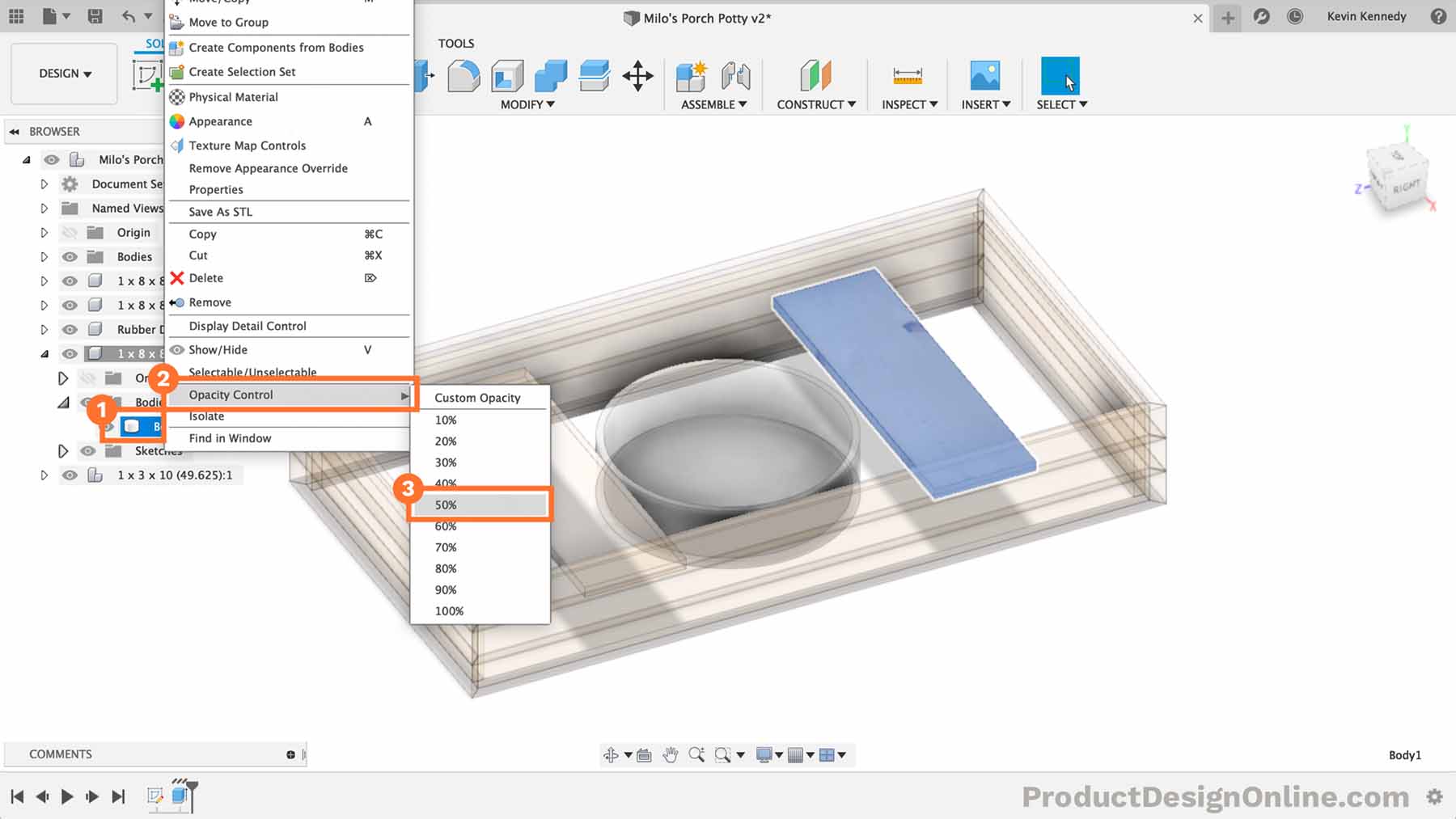This screenshot has height=819, width=1456.
Task: Open the DESIGN workspace dropdown
Action: click(63, 73)
